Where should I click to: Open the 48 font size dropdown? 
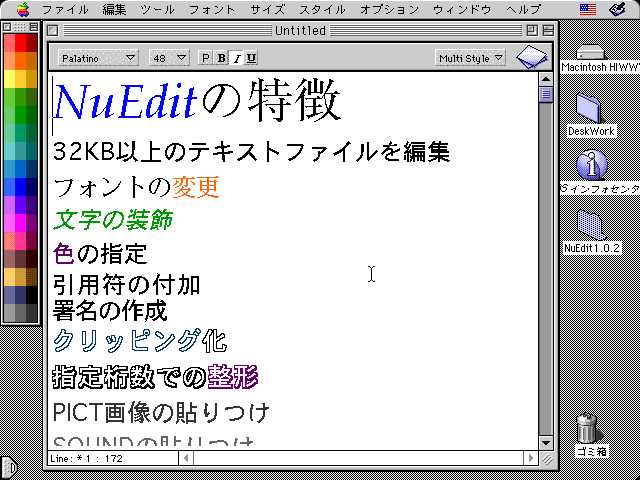[168, 58]
